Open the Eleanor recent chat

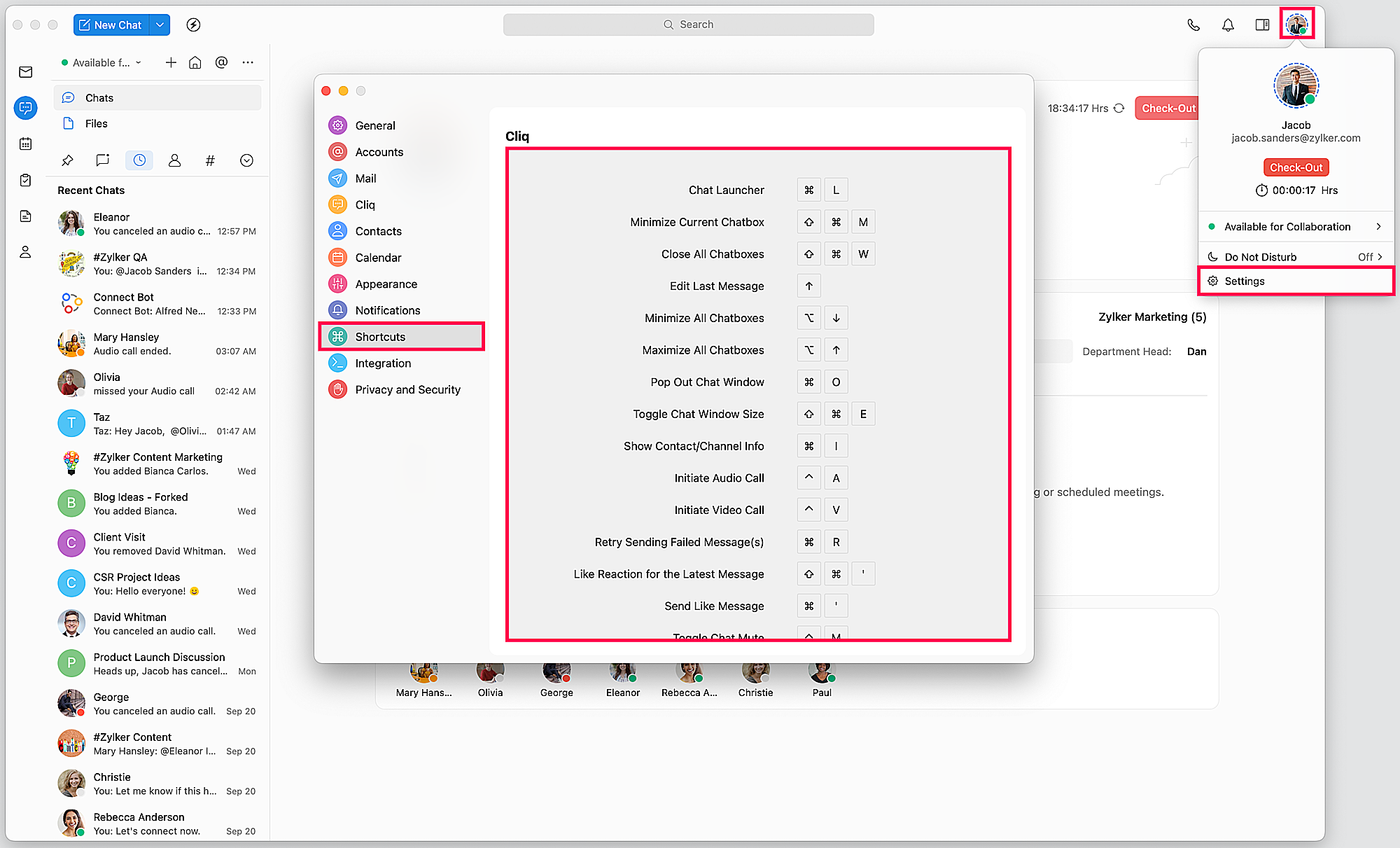pos(157,224)
